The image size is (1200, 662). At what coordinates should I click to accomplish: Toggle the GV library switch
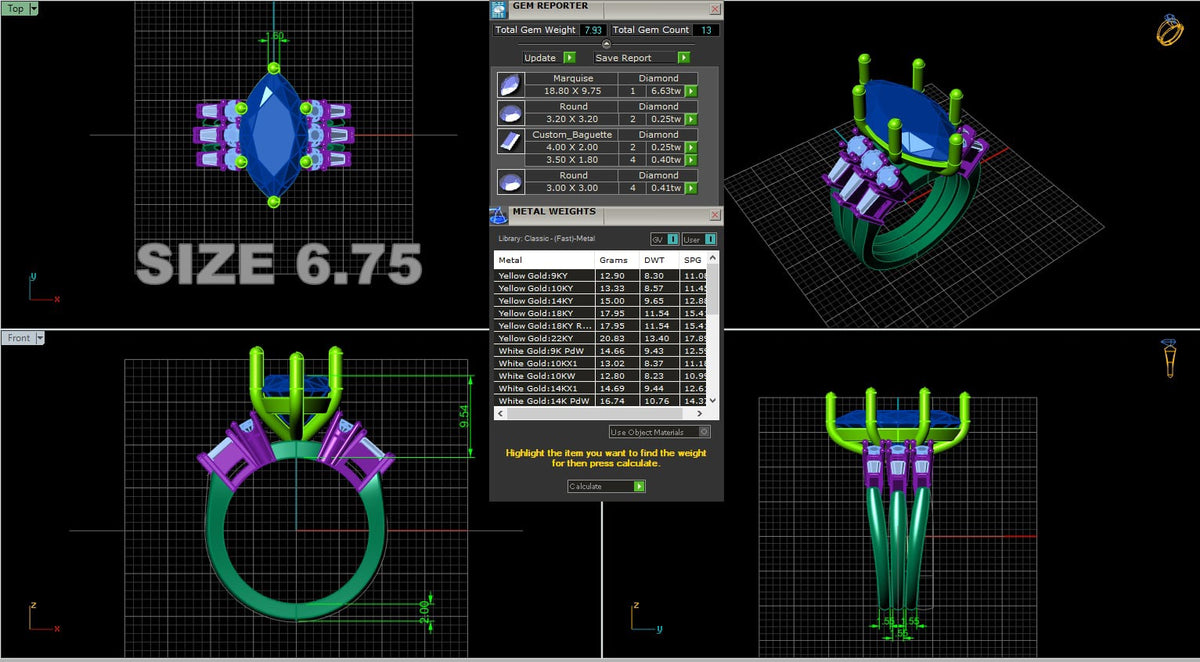coord(665,239)
